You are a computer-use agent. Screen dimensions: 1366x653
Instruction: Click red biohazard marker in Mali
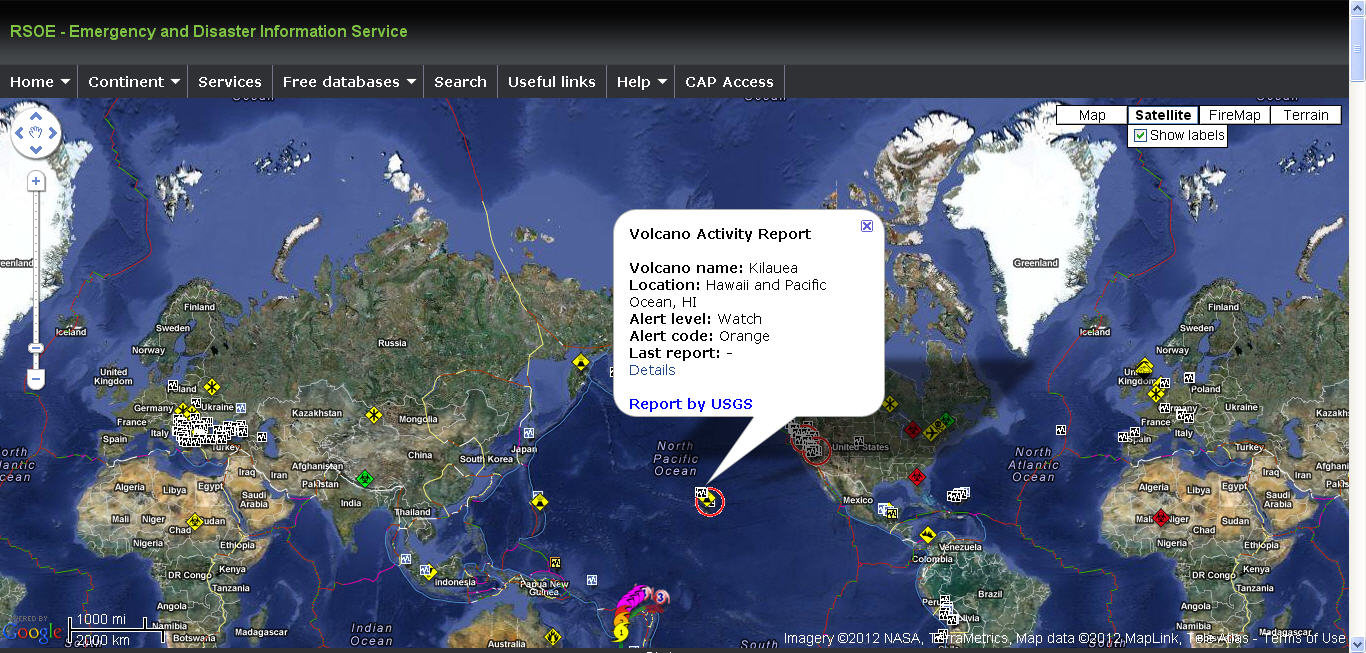[1160, 517]
